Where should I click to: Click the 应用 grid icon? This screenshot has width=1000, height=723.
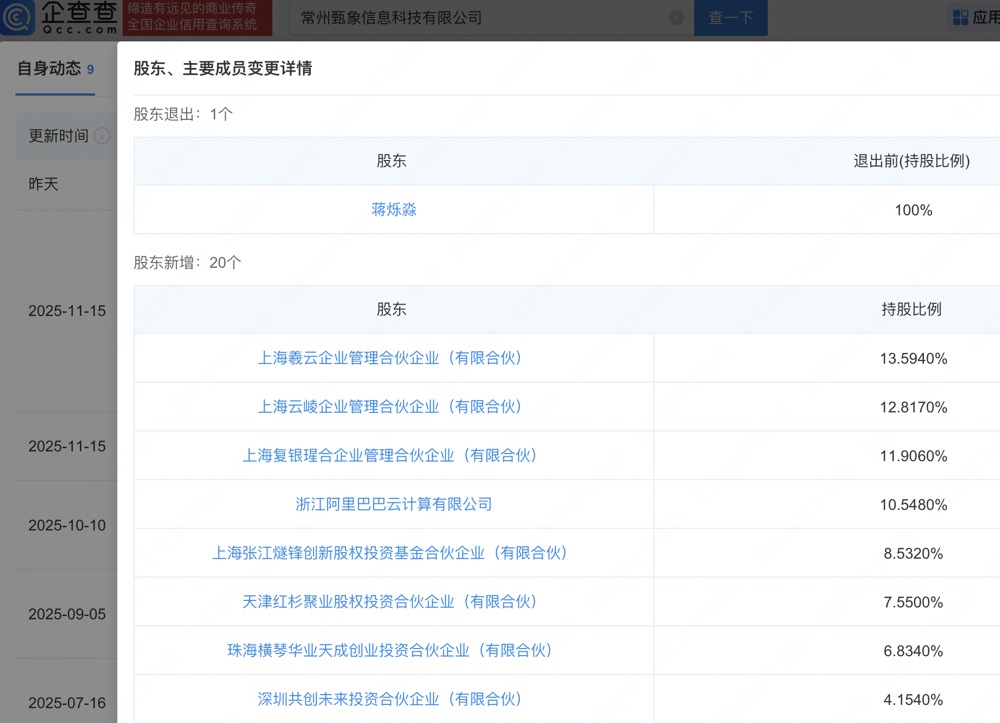pyautogui.click(x=960, y=18)
